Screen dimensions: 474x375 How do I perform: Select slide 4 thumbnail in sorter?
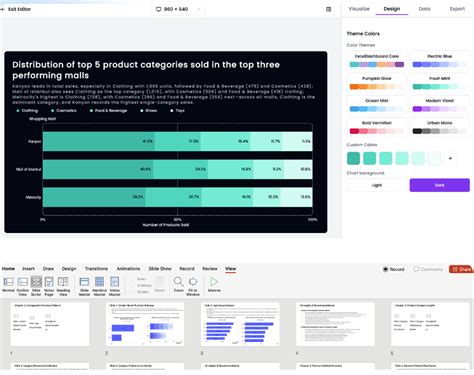[x=335, y=324]
